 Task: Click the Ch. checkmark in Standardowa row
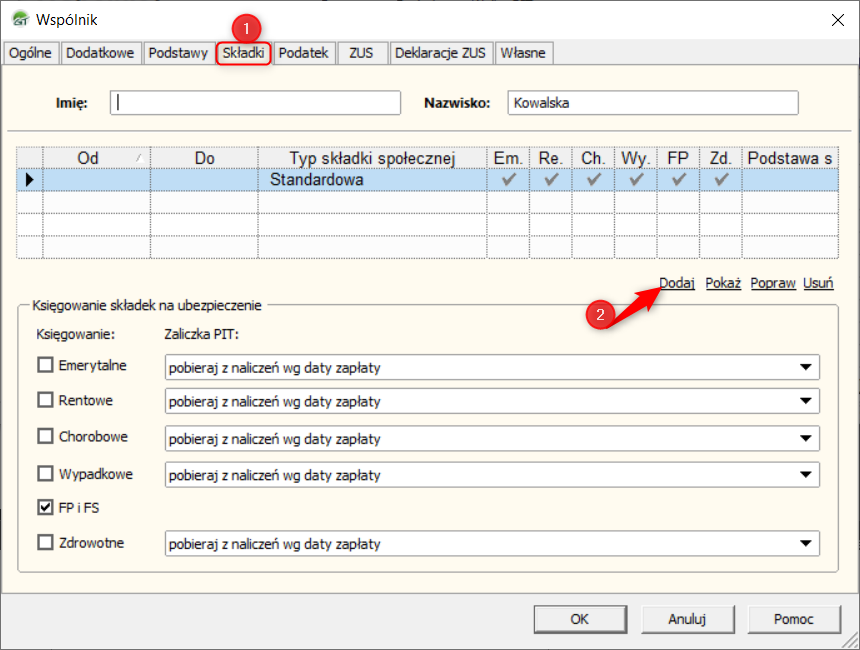593,179
